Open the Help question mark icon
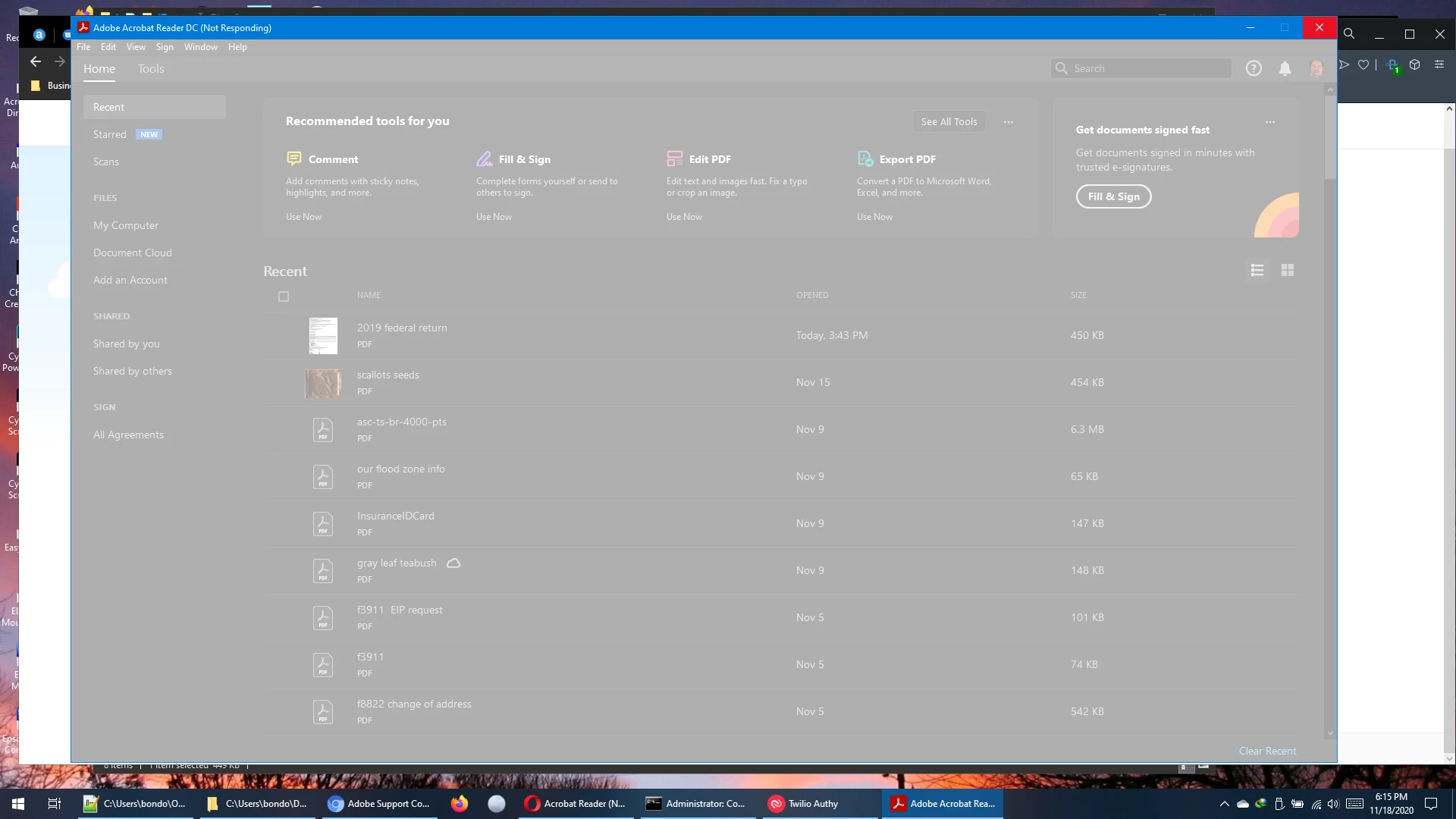This screenshot has width=1456, height=819. coord(1254,68)
